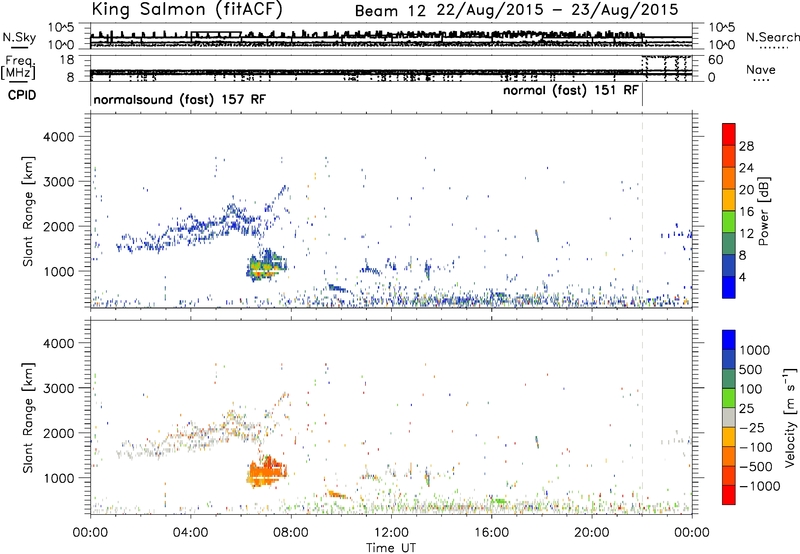The height and width of the screenshot is (554, 800).
Task: Click the 20:00 time tick label
Action: [592, 533]
